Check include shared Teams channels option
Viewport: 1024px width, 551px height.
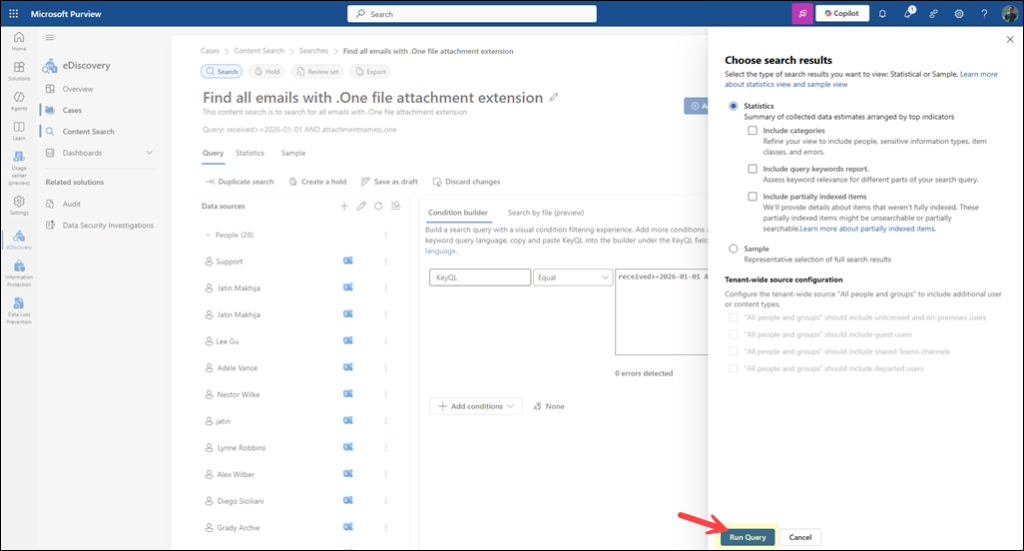pos(733,351)
